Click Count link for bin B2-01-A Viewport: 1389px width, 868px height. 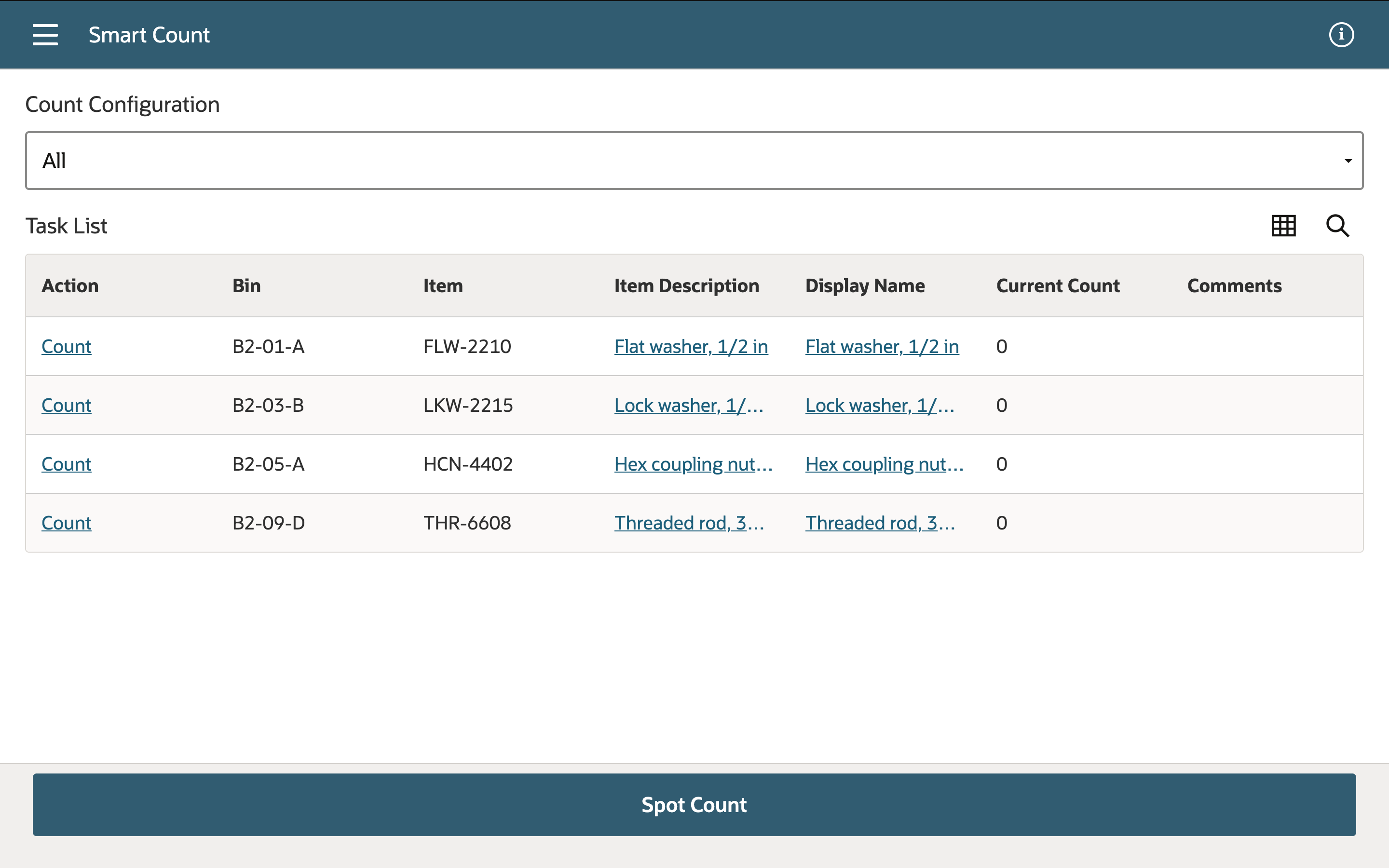pos(66,346)
